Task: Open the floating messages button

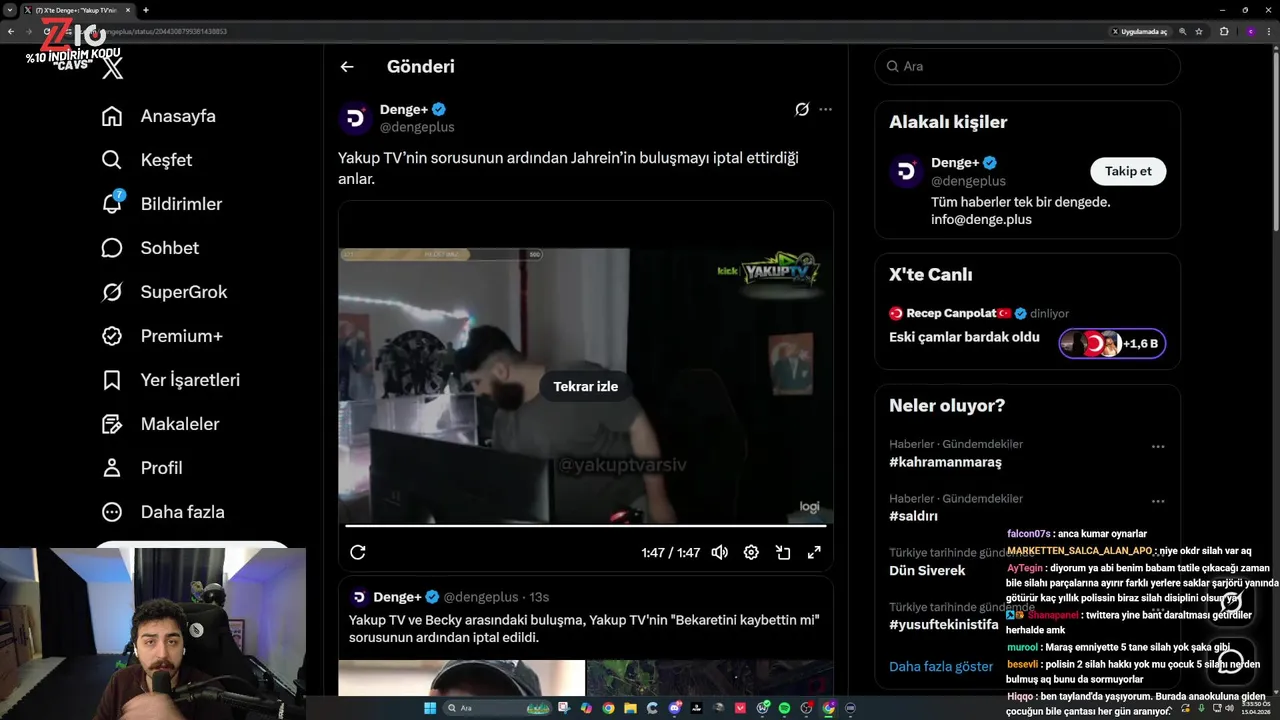Action: [x=1231, y=661]
